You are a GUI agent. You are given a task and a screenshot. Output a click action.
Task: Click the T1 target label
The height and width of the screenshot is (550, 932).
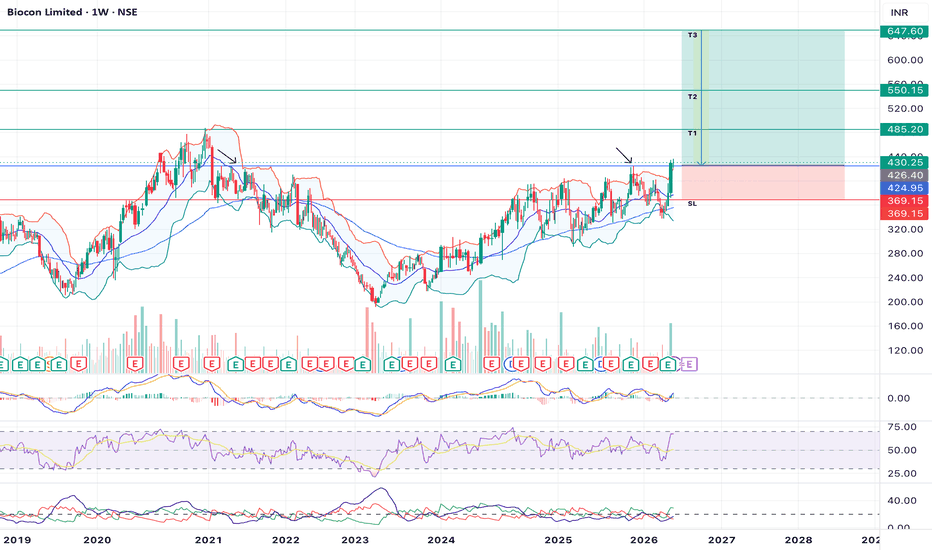692,133
